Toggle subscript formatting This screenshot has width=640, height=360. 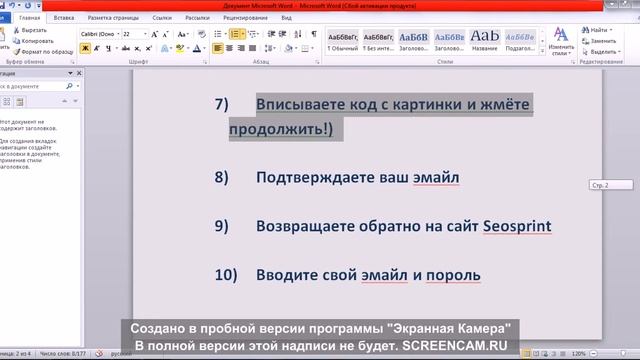(x=138, y=49)
